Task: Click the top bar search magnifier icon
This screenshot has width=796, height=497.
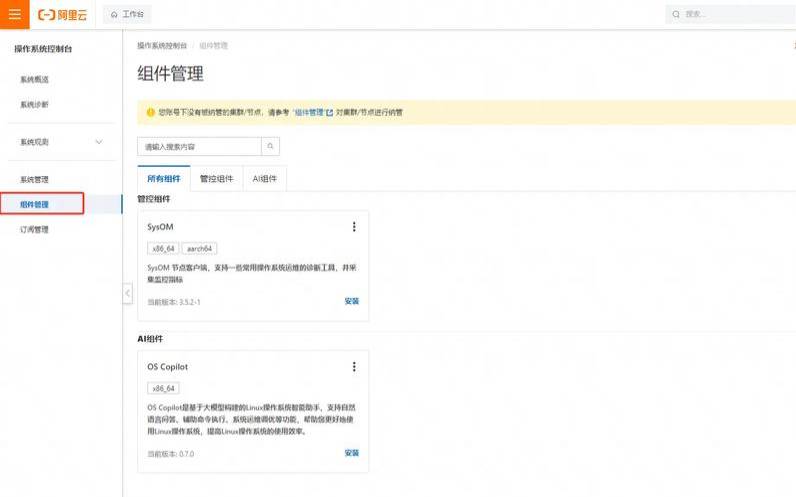Action: tap(676, 14)
